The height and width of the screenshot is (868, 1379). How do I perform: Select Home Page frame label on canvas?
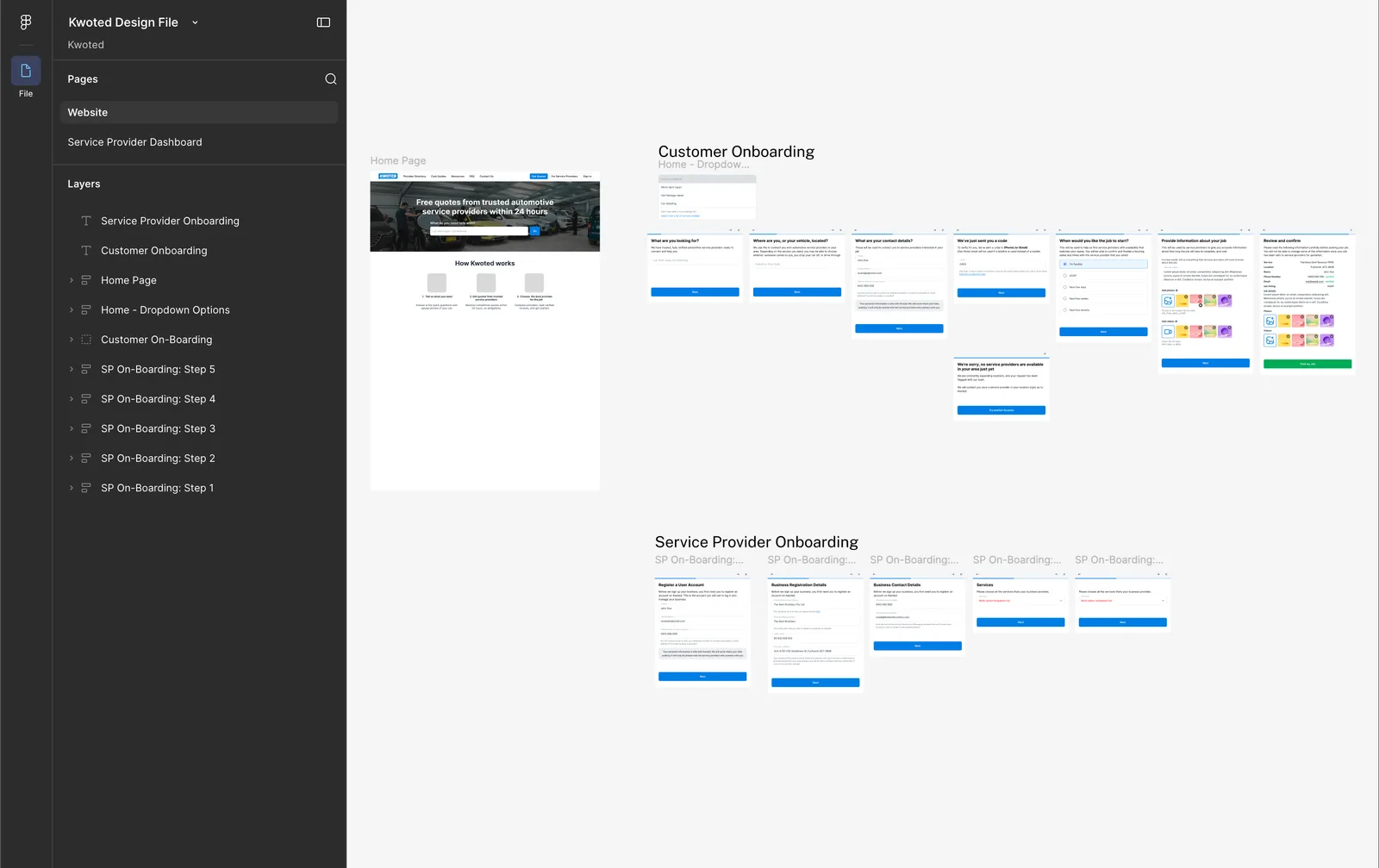point(398,160)
